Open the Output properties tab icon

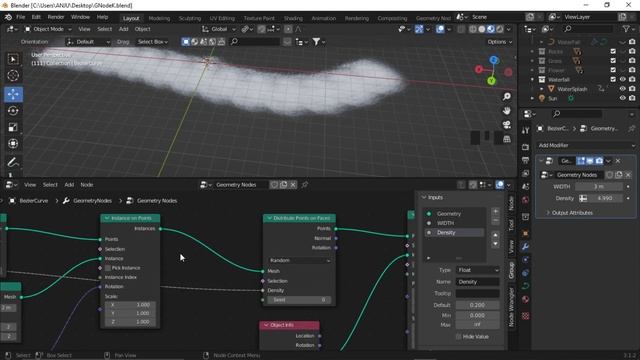tap(525, 160)
